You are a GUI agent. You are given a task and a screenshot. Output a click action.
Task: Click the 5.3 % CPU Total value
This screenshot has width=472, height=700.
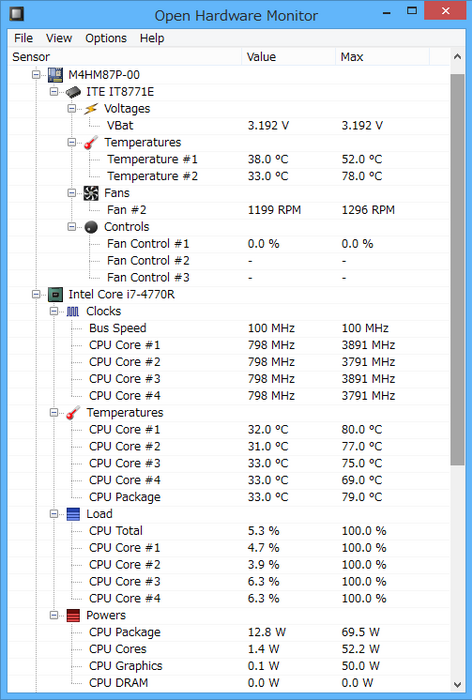click(x=263, y=531)
